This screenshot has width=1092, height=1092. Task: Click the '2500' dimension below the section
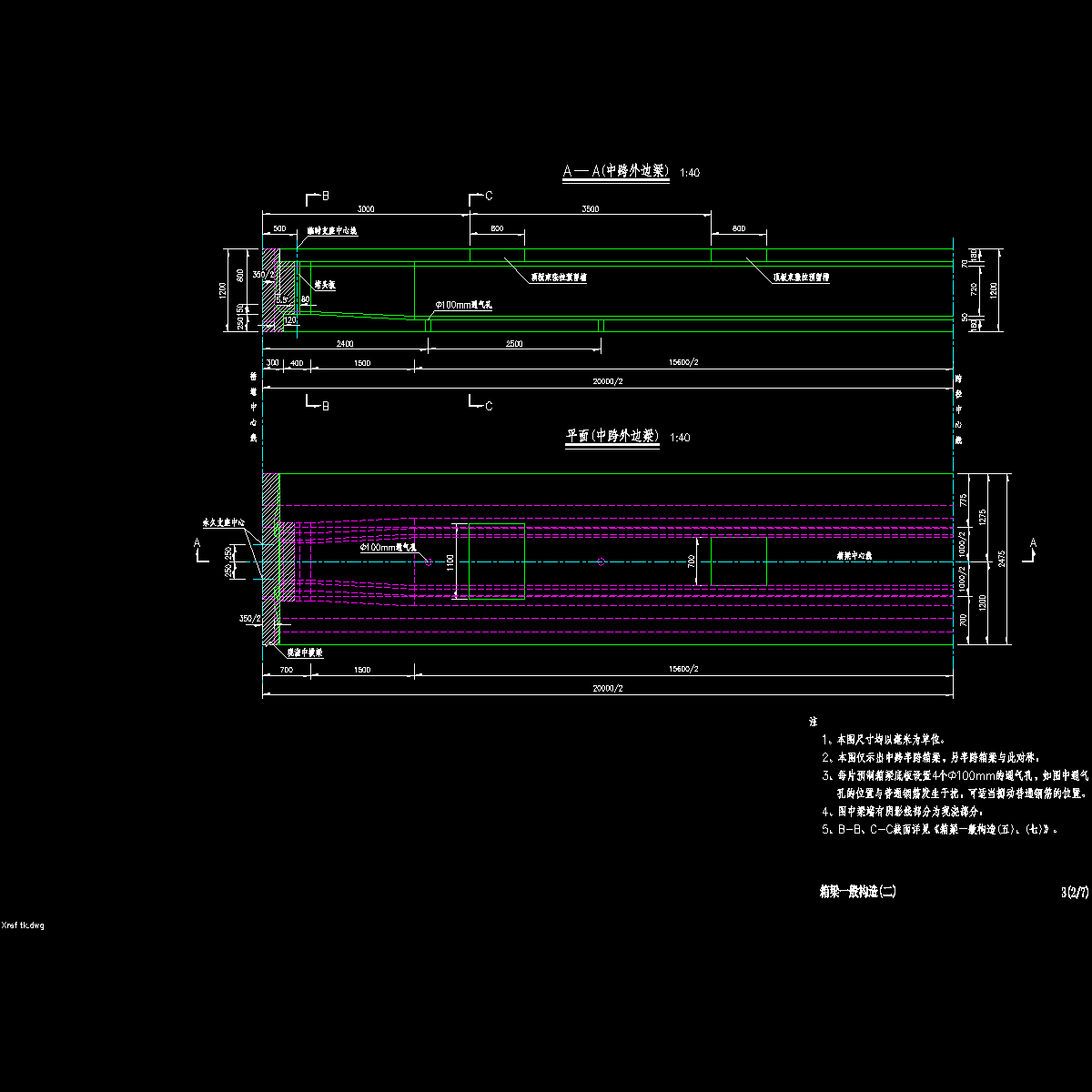tap(512, 344)
